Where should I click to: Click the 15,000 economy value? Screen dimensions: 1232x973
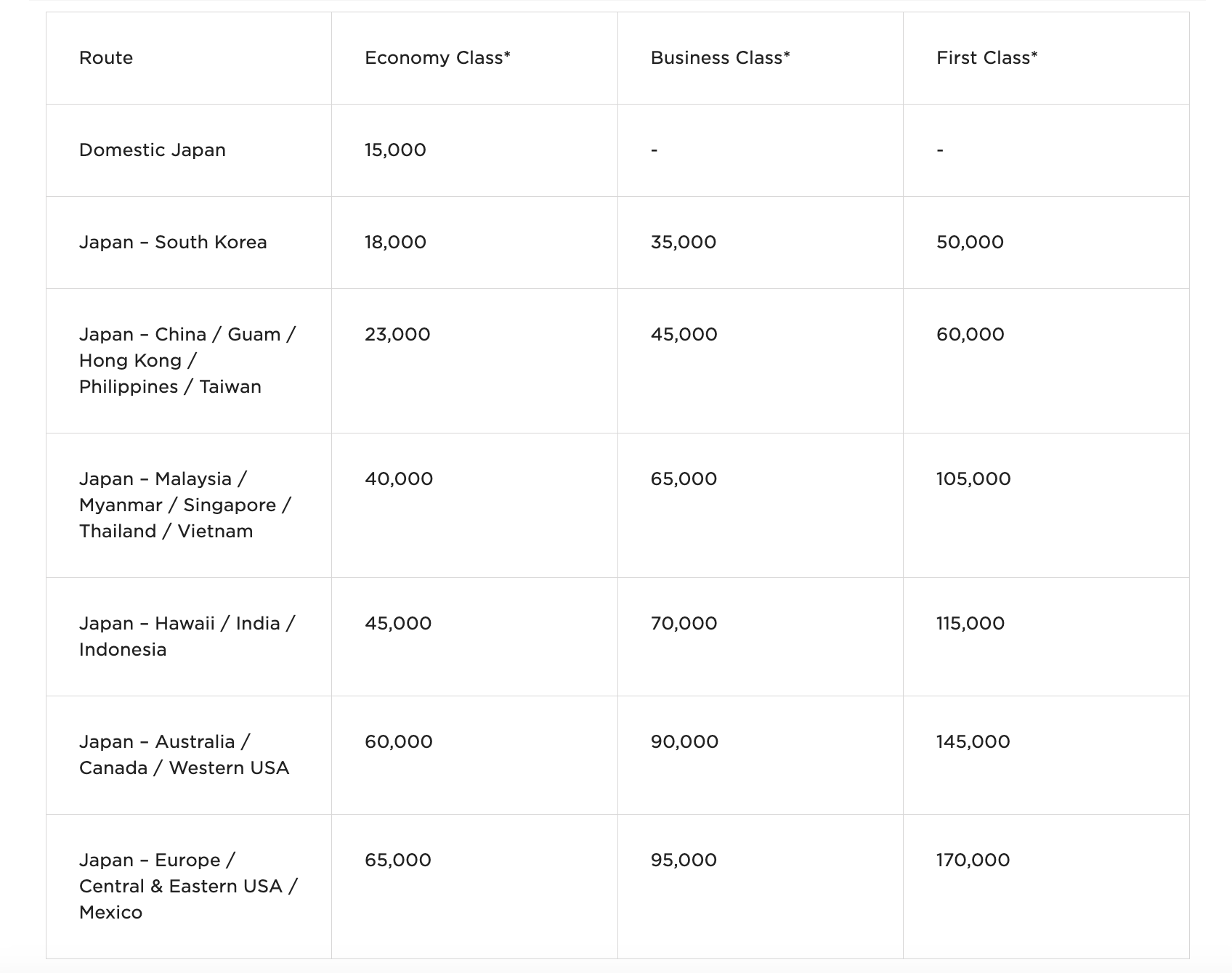tap(395, 150)
